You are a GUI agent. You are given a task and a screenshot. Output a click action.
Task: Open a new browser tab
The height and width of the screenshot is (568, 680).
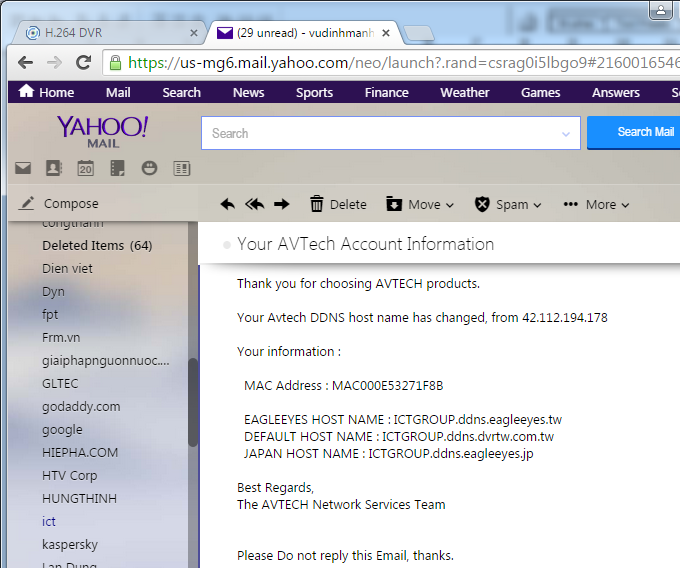click(418, 33)
